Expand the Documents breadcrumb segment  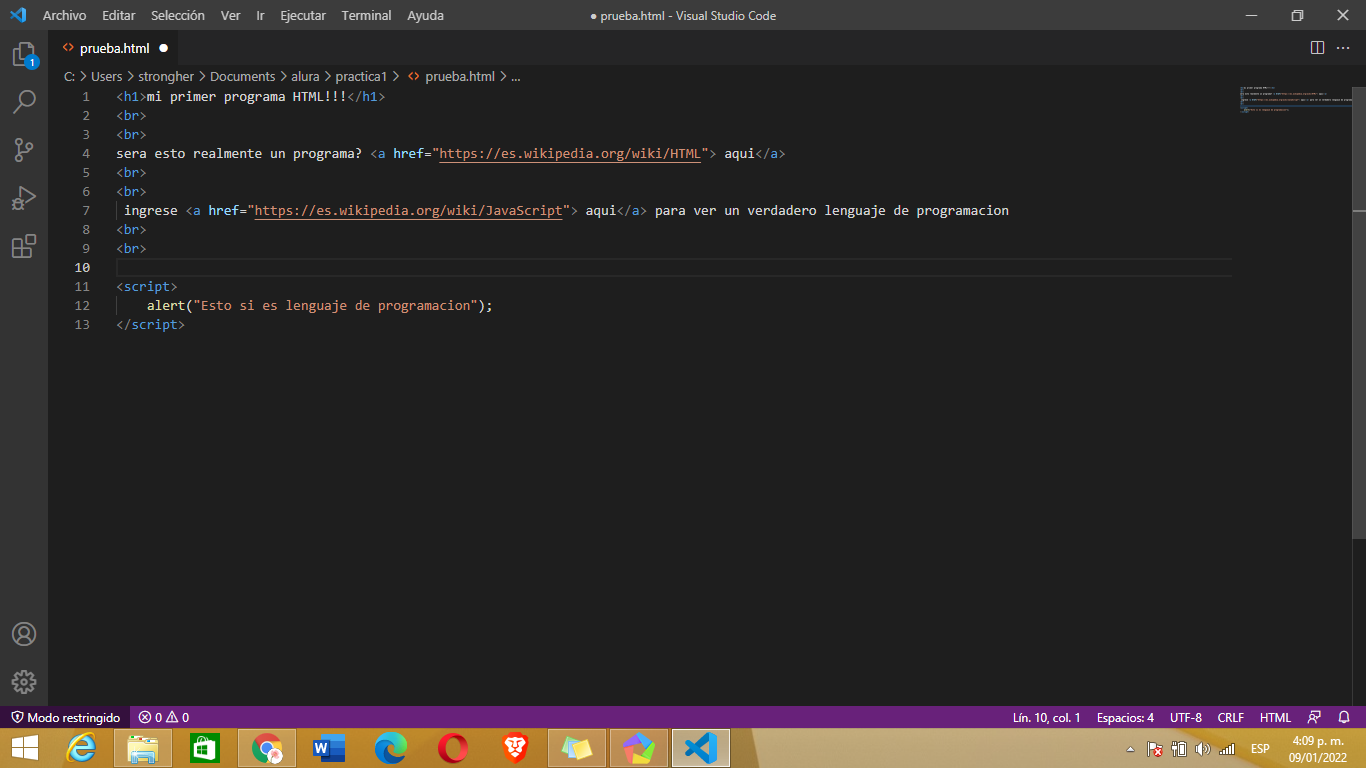click(x=242, y=76)
